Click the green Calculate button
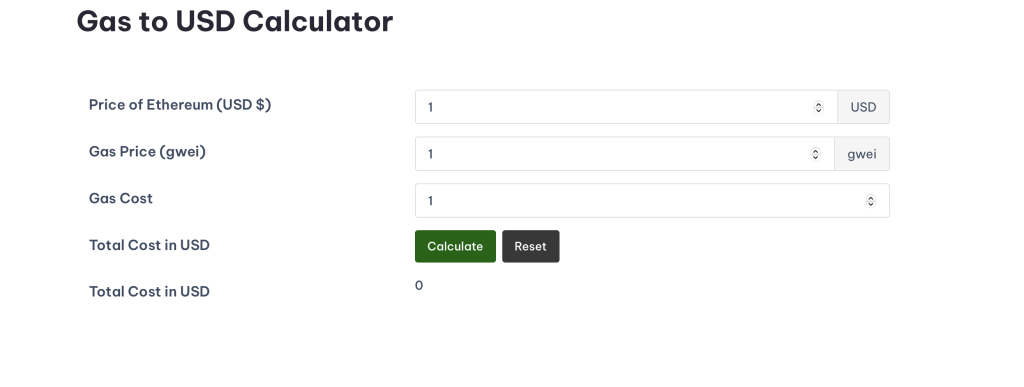The height and width of the screenshot is (387, 1024). tap(455, 247)
